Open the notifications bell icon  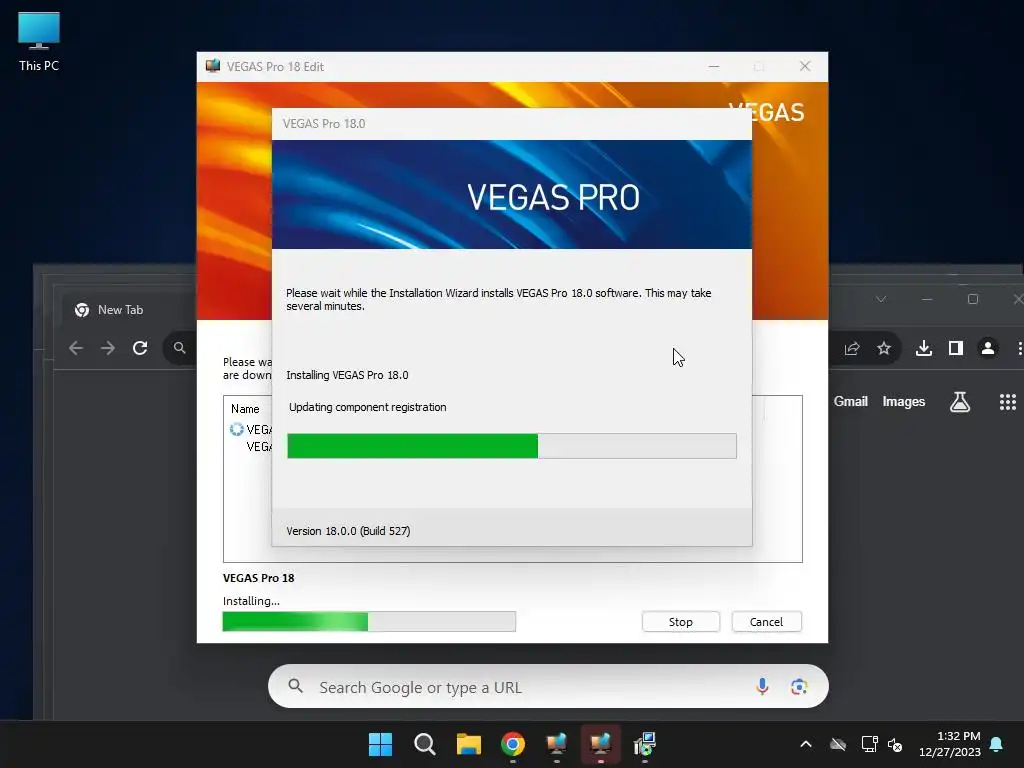(x=997, y=744)
